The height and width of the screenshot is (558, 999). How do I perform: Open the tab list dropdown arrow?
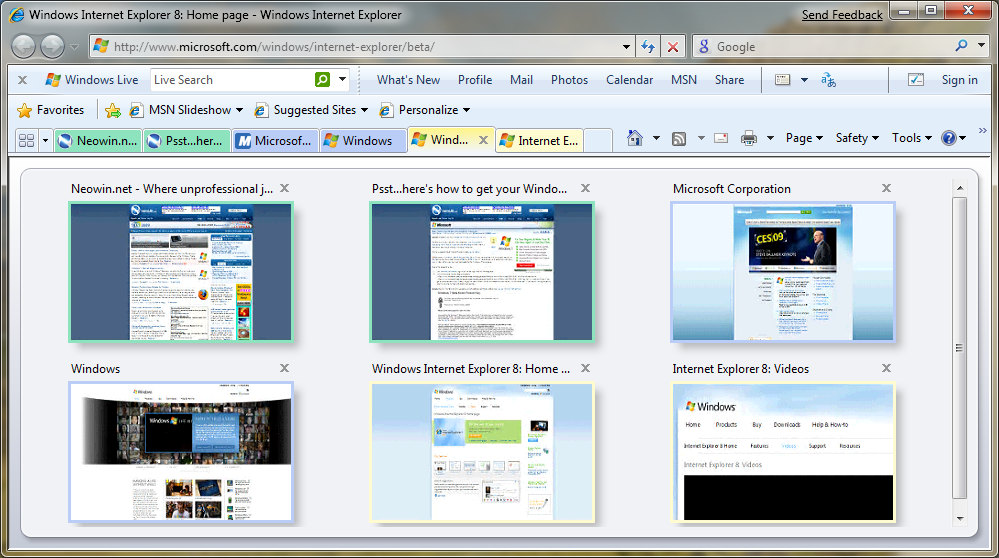(45, 140)
